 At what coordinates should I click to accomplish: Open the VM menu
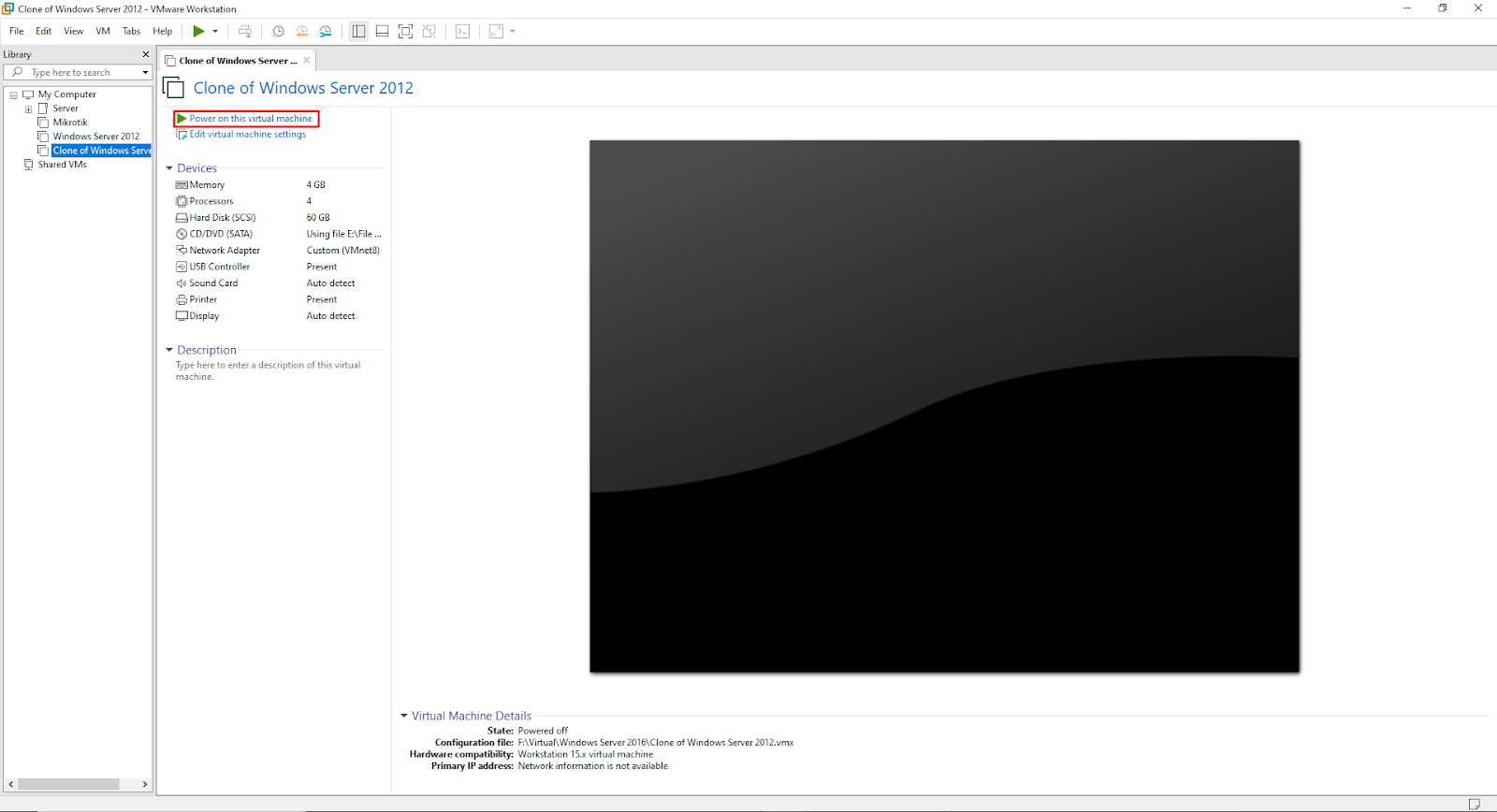103,31
